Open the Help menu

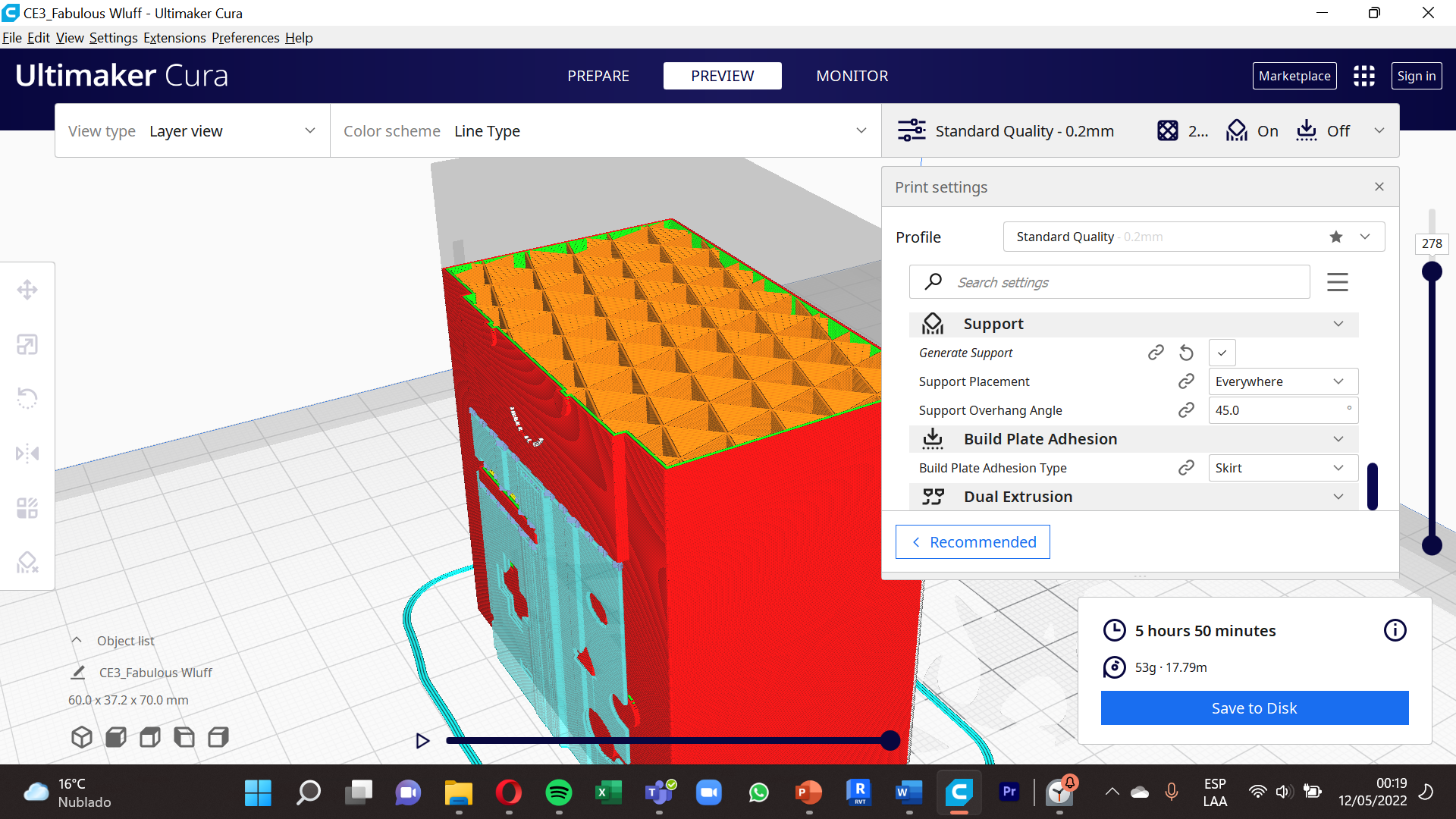pos(299,38)
